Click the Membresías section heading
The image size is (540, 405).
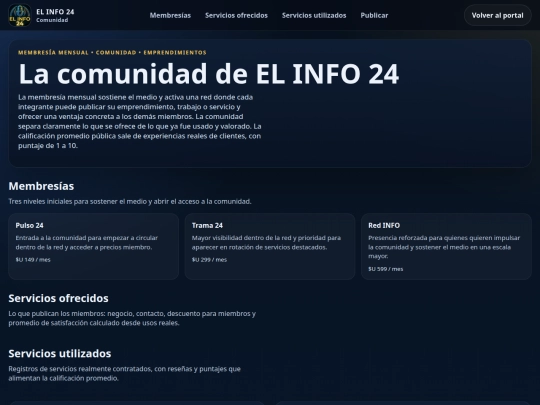(x=41, y=186)
